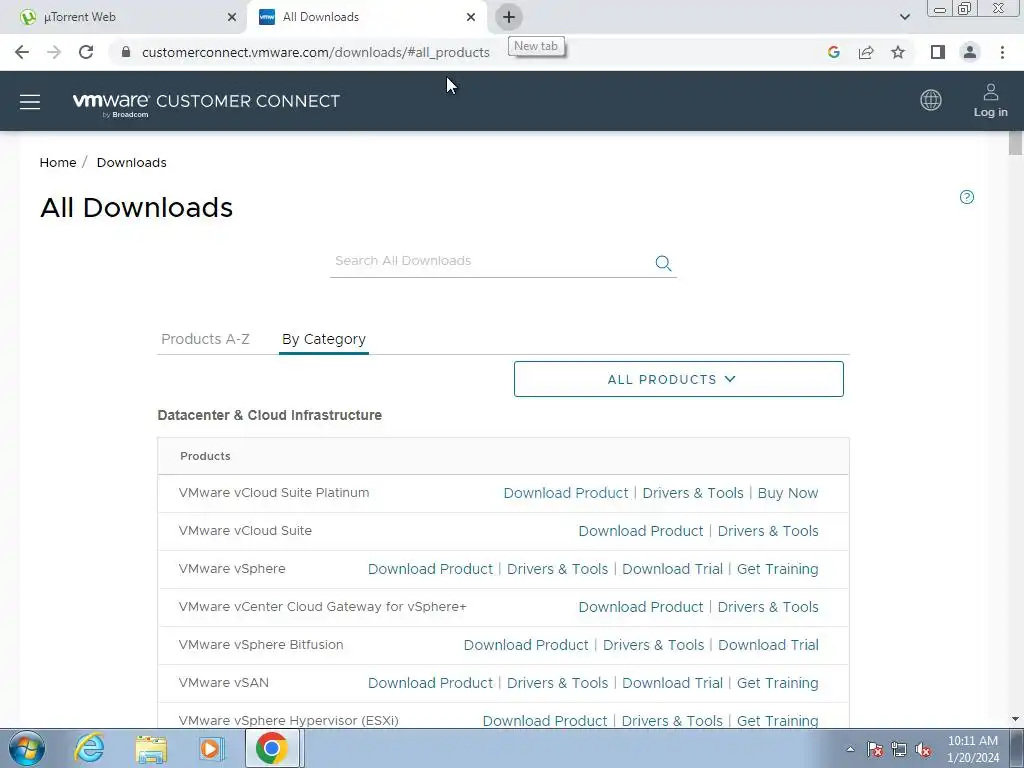Click the page vertical scrollbar thumb

1015,142
